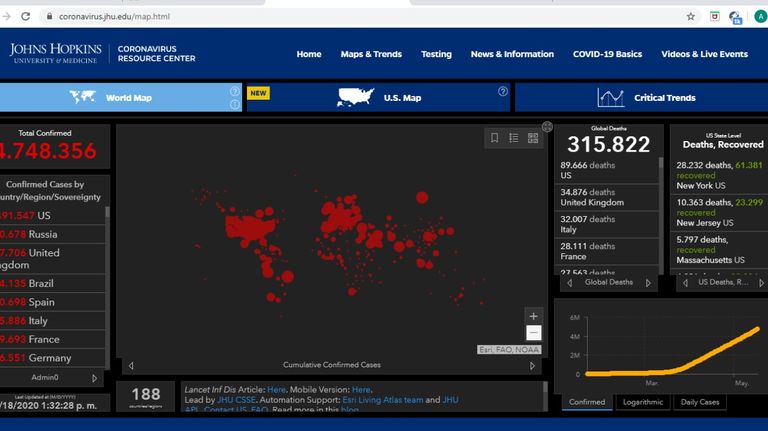Viewport: 768px width, 431px height.
Task: Open the Esri Living Atlas team link
Action: pyautogui.click(x=383, y=400)
